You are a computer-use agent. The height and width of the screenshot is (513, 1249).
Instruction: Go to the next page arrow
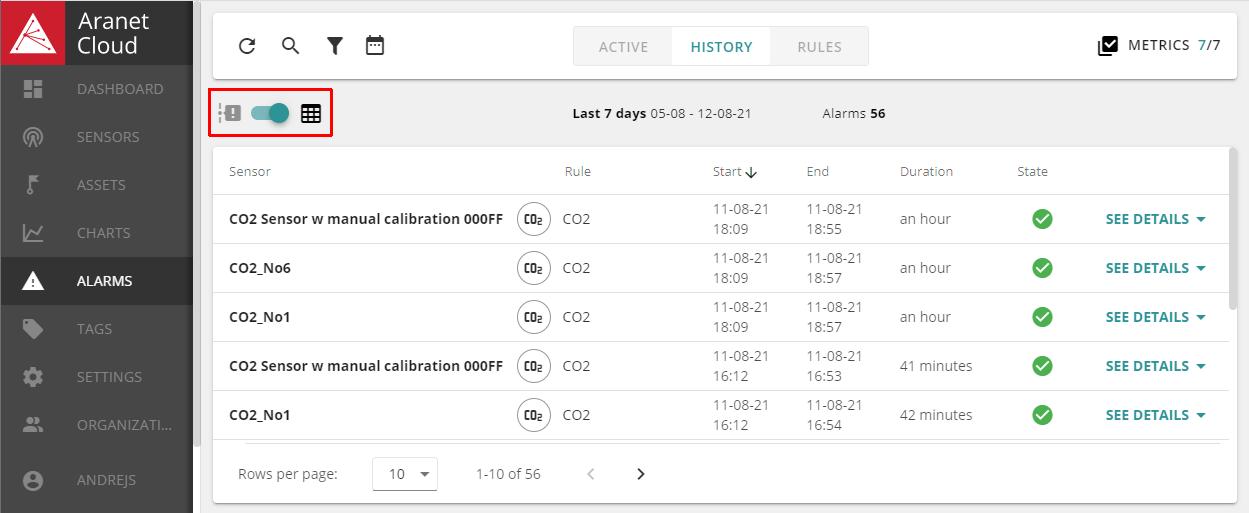click(641, 474)
